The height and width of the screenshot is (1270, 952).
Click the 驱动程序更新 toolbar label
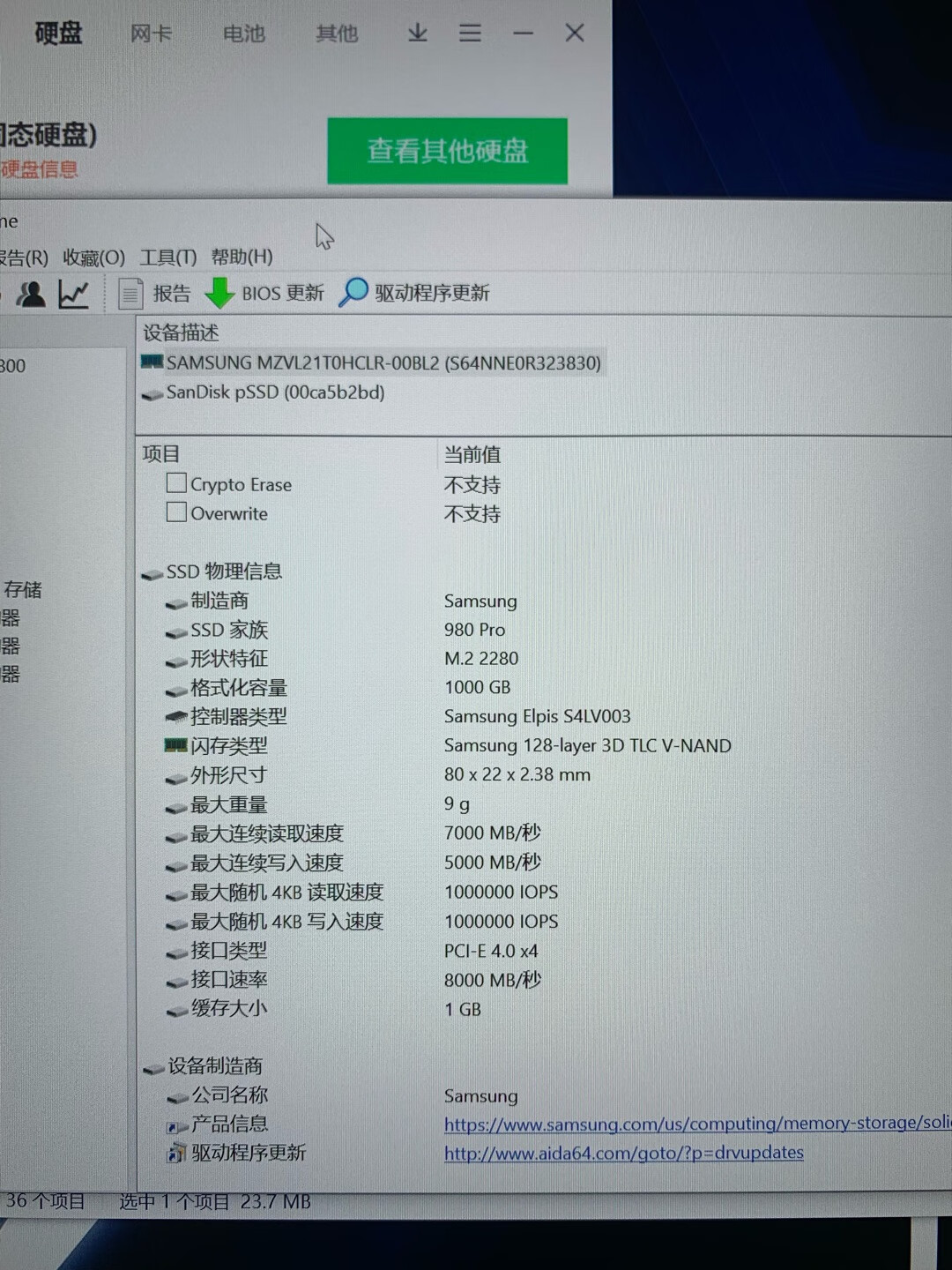(x=432, y=293)
